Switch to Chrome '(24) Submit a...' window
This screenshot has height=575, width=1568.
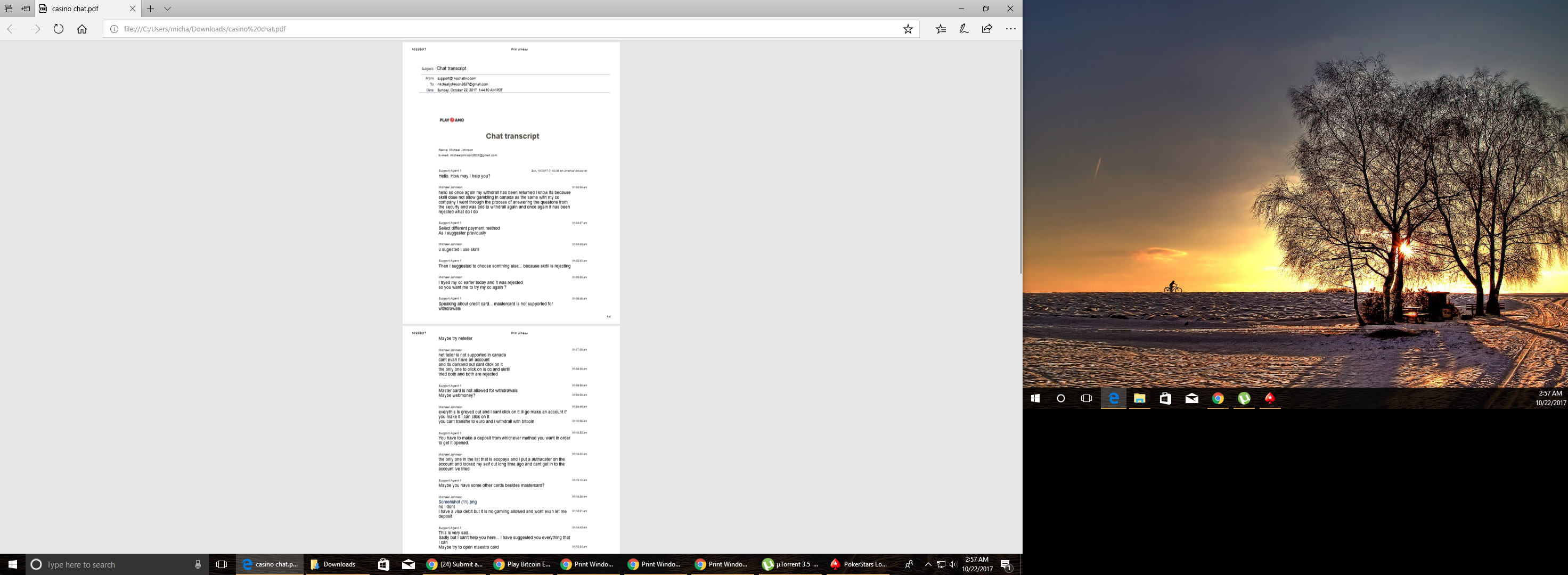pos(454,564)
